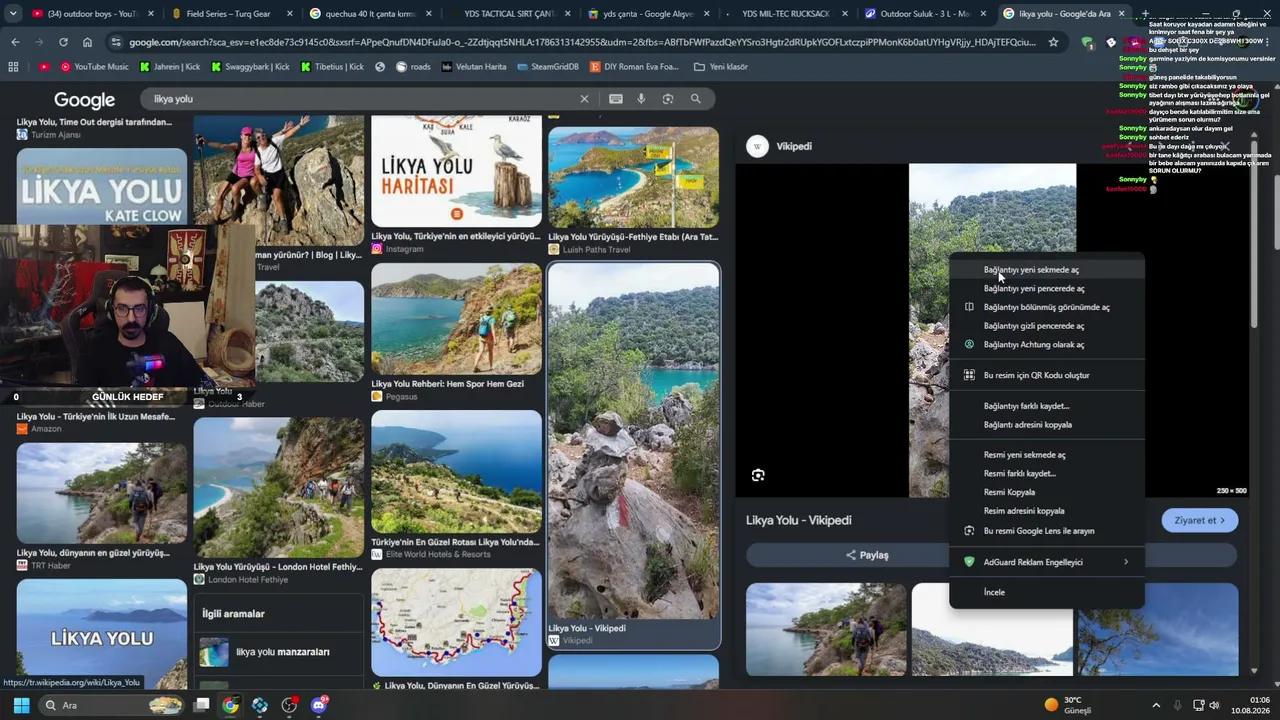Open the Chrome apps grid in bookmarks bar
Image resolution: width=1280 pixels, height=720 pixels.
[x=13, y=67]
